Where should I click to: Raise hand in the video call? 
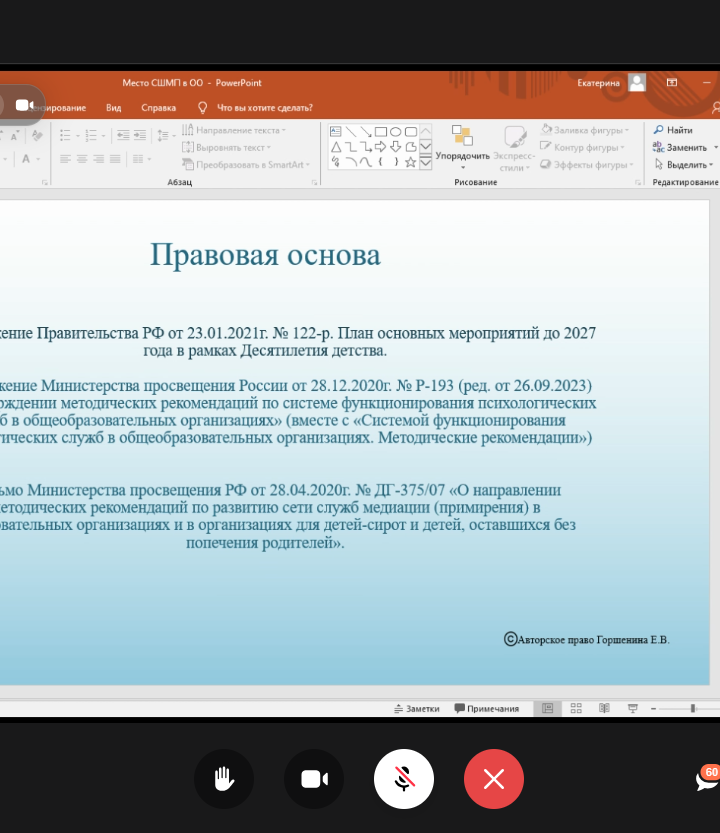tap(224, 779)
